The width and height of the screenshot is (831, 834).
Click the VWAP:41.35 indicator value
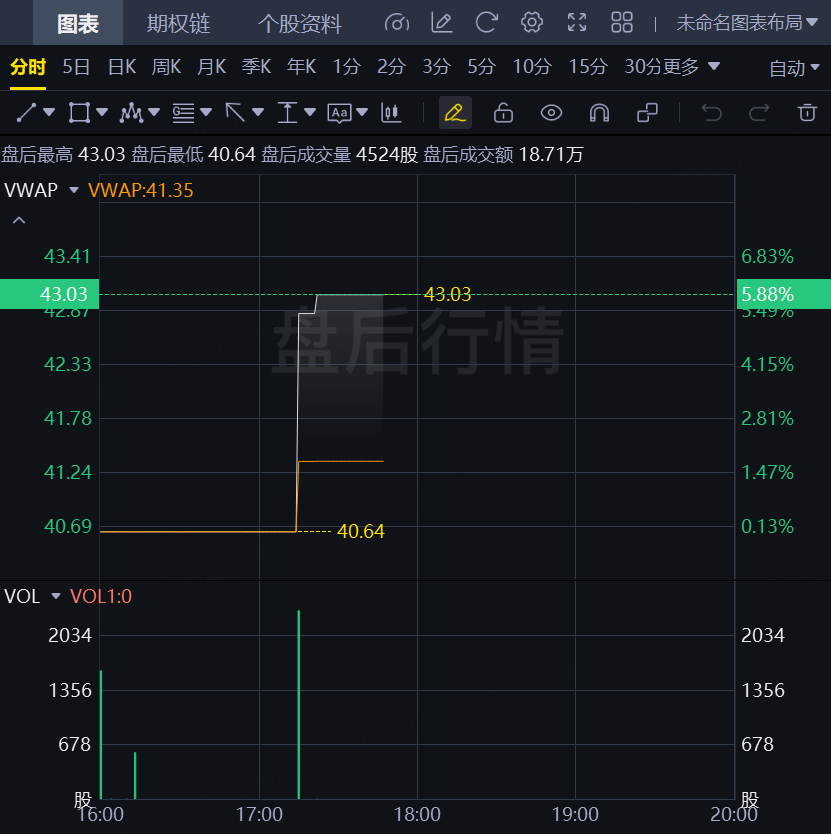pyautogui.click(x=140, y=190)
